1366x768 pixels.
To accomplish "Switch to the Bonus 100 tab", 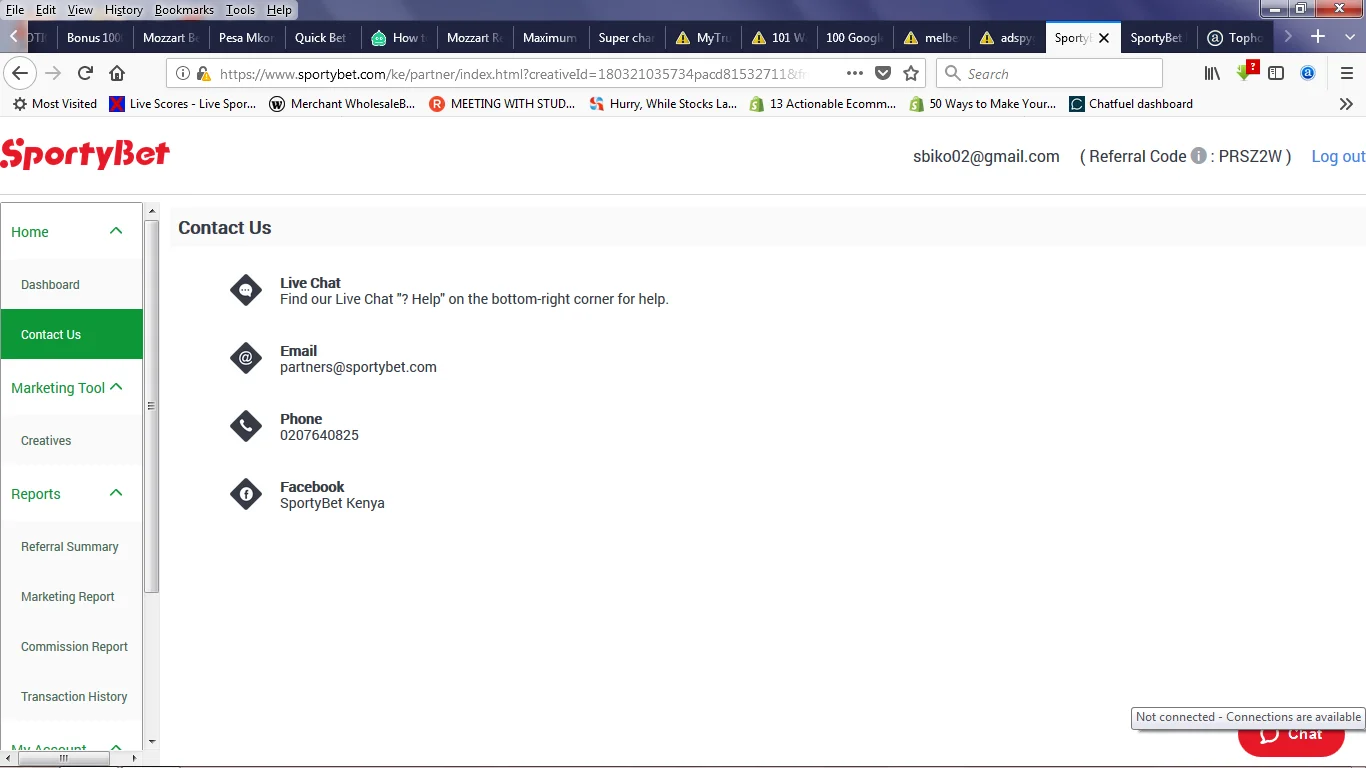I will click(96, 38).
